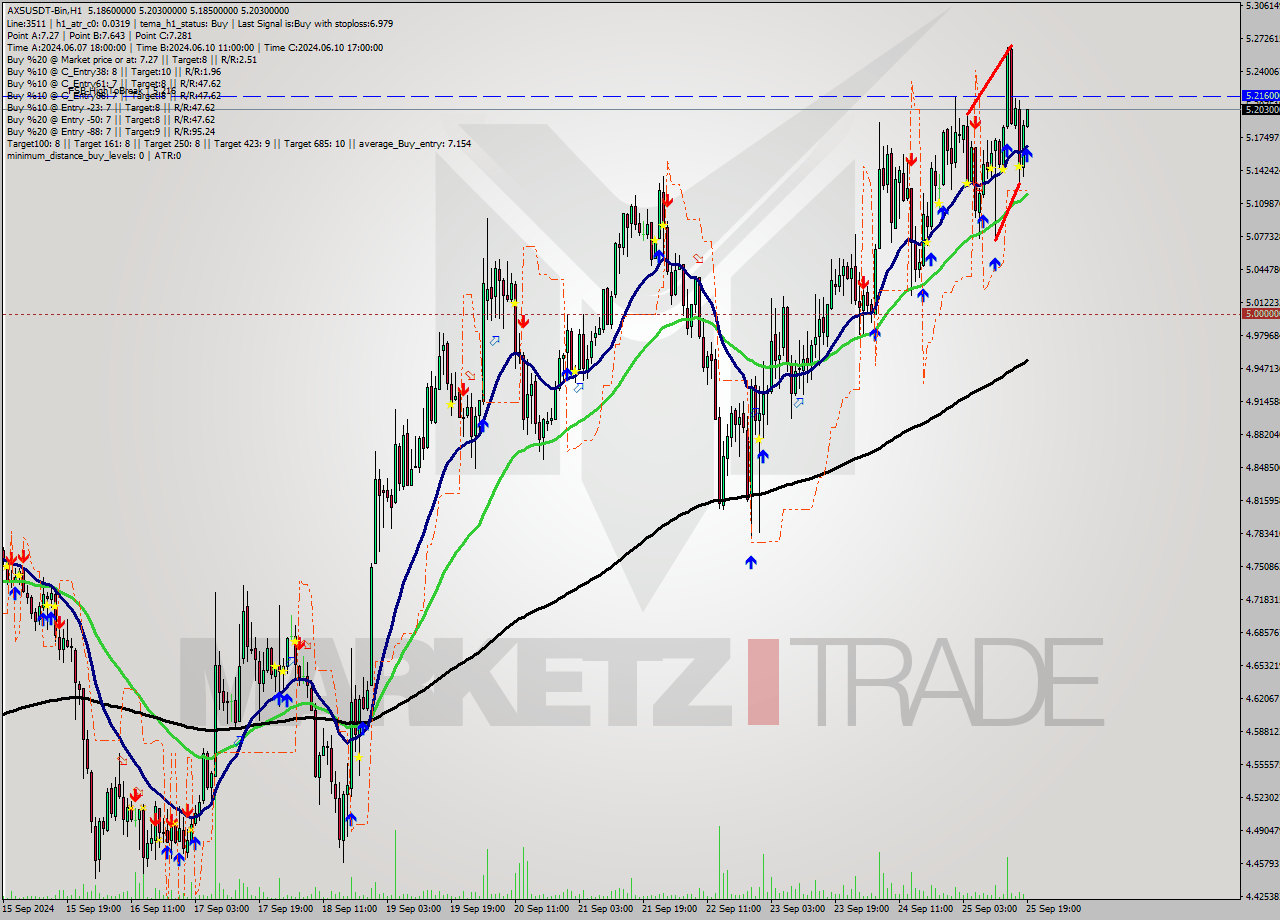The height and width of the screenshot is (920, 1280).
Task: Click the 4.84850 price axis label
Action: 1262,467
